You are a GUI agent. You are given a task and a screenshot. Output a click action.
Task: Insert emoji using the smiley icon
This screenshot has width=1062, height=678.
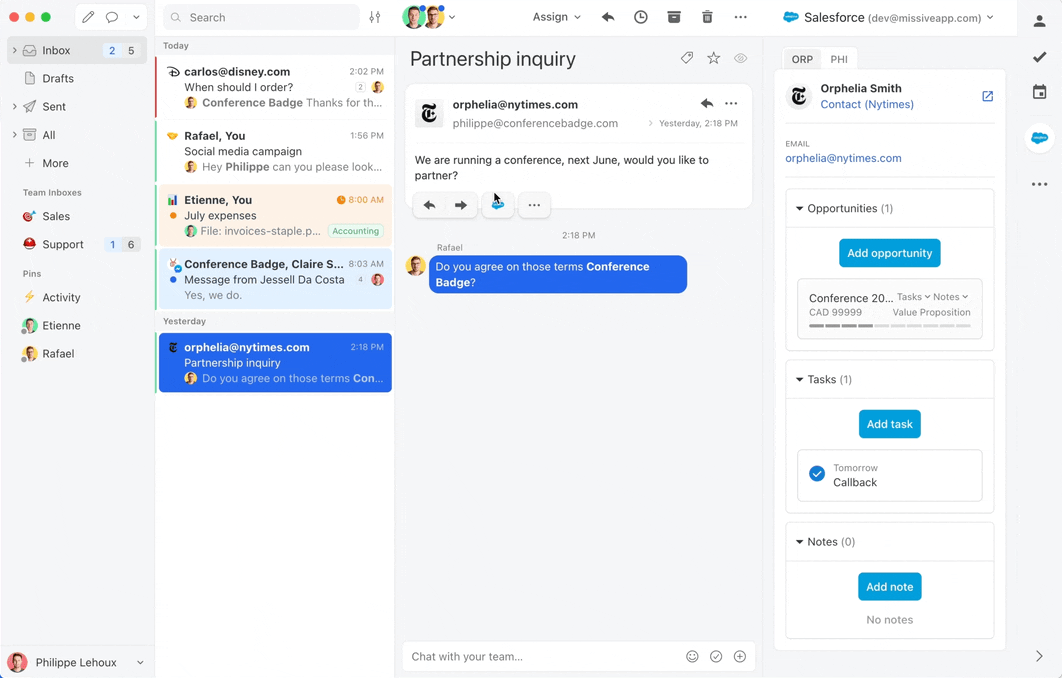tap(692, 657)
